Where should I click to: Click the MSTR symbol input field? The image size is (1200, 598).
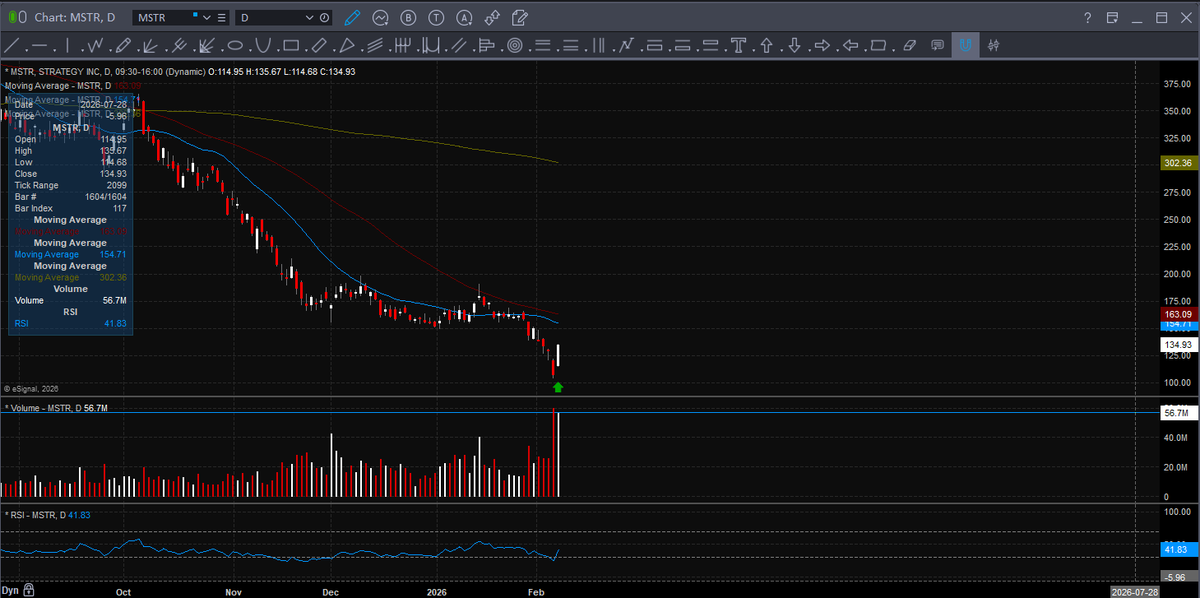163,18
